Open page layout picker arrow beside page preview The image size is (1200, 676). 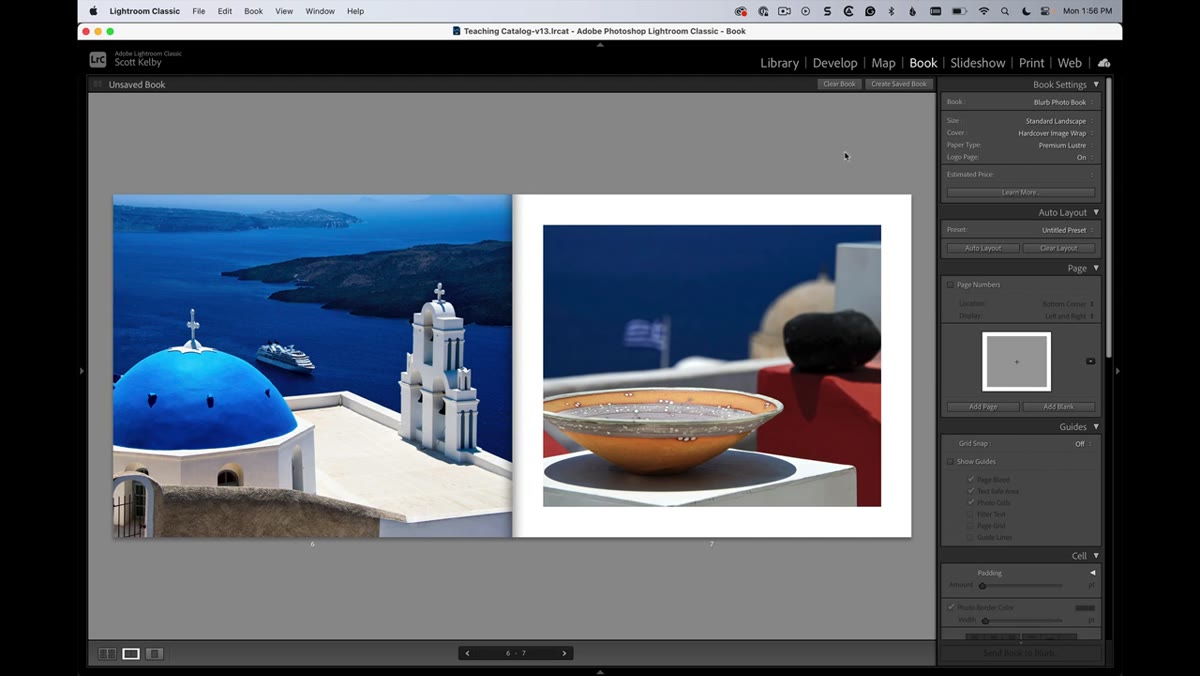[x=1090, y=361]
